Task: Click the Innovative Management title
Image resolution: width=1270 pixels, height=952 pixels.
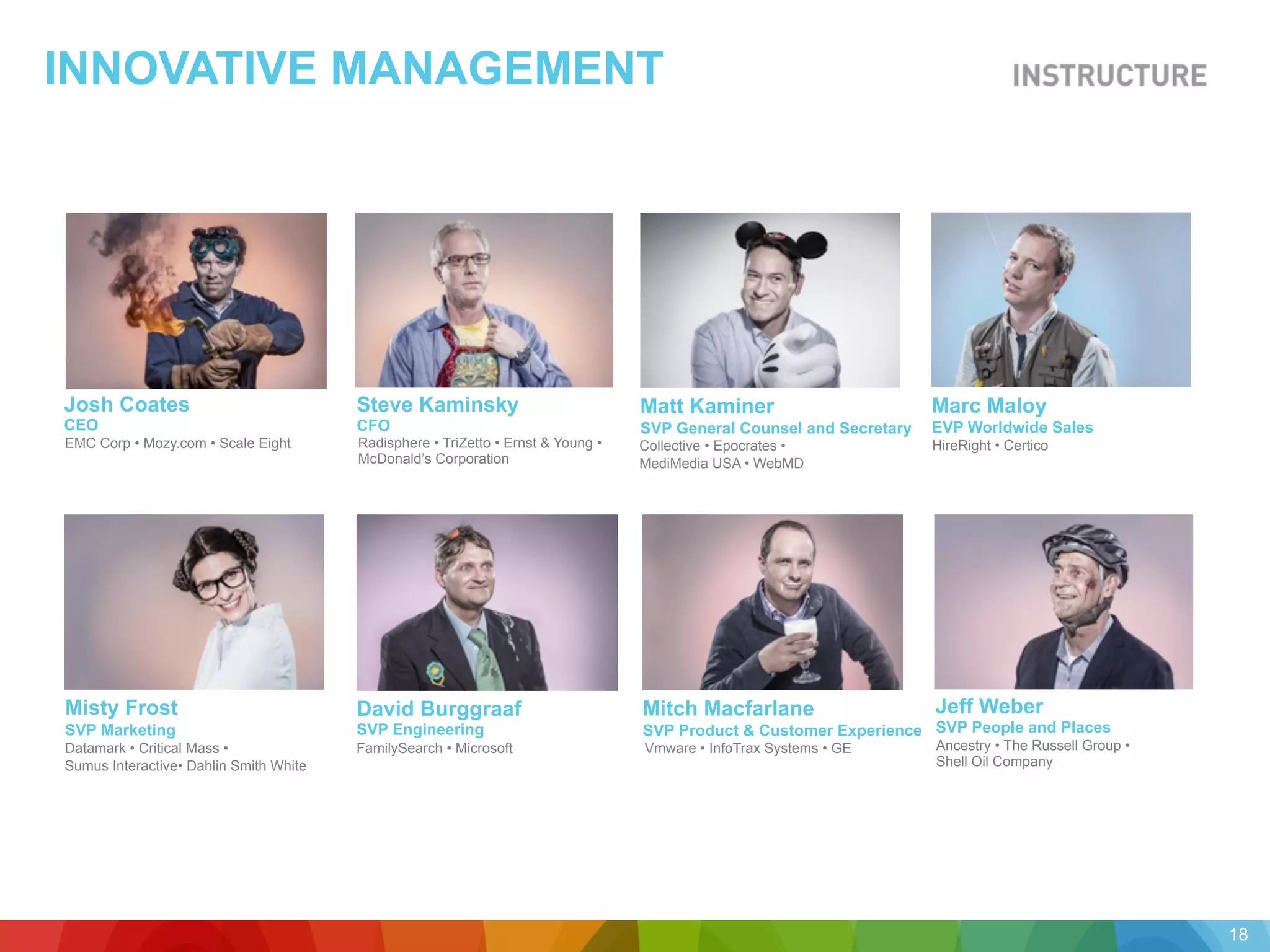Action: pyautogui.click(x=353, y=68)
